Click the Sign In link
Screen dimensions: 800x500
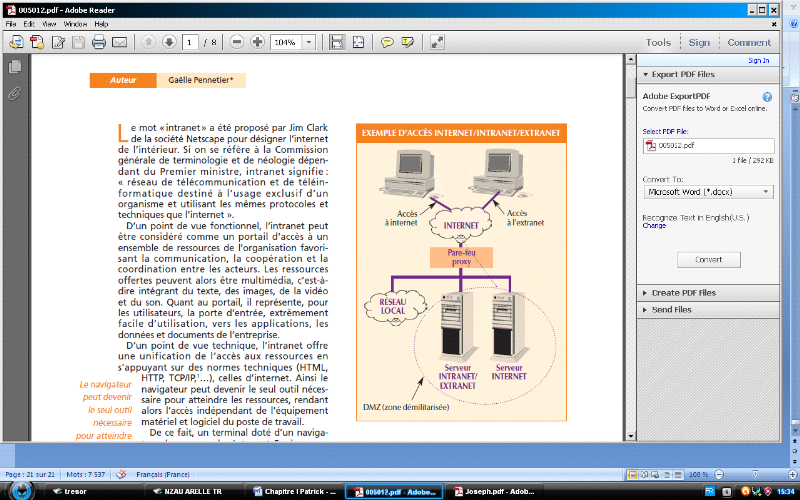coord(758,61)
